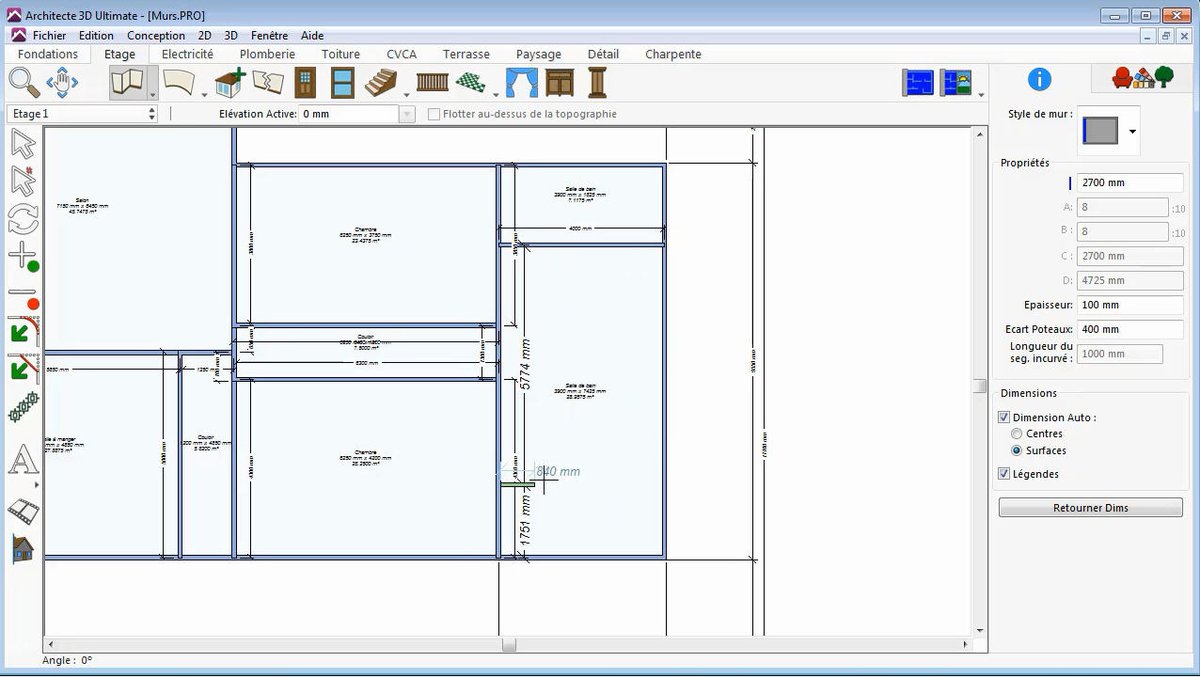Enable Flotter au-dessus de la topographie checkbox
This screenshot has height=678, width=1200.
[434, 114]
